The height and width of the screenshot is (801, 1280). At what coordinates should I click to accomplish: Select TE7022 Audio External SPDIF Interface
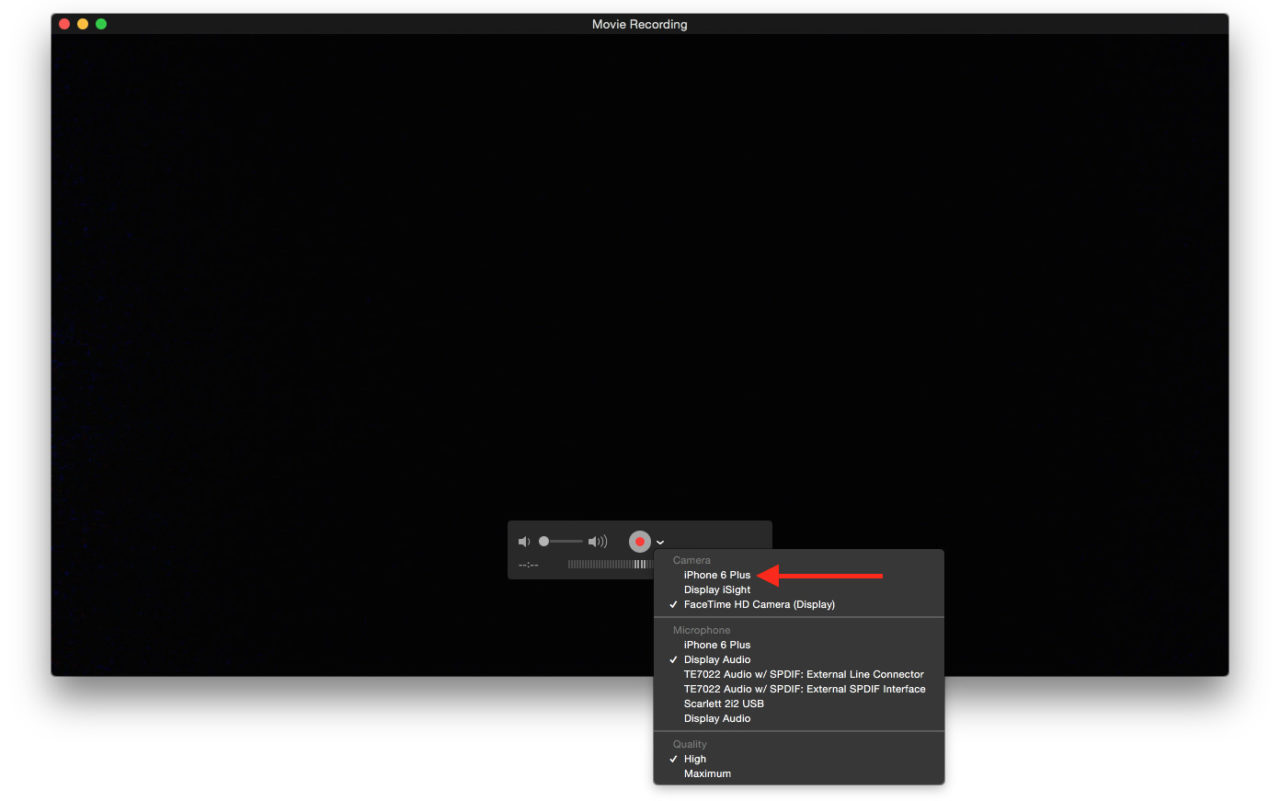pyautogui.click(x=805, y=689)
